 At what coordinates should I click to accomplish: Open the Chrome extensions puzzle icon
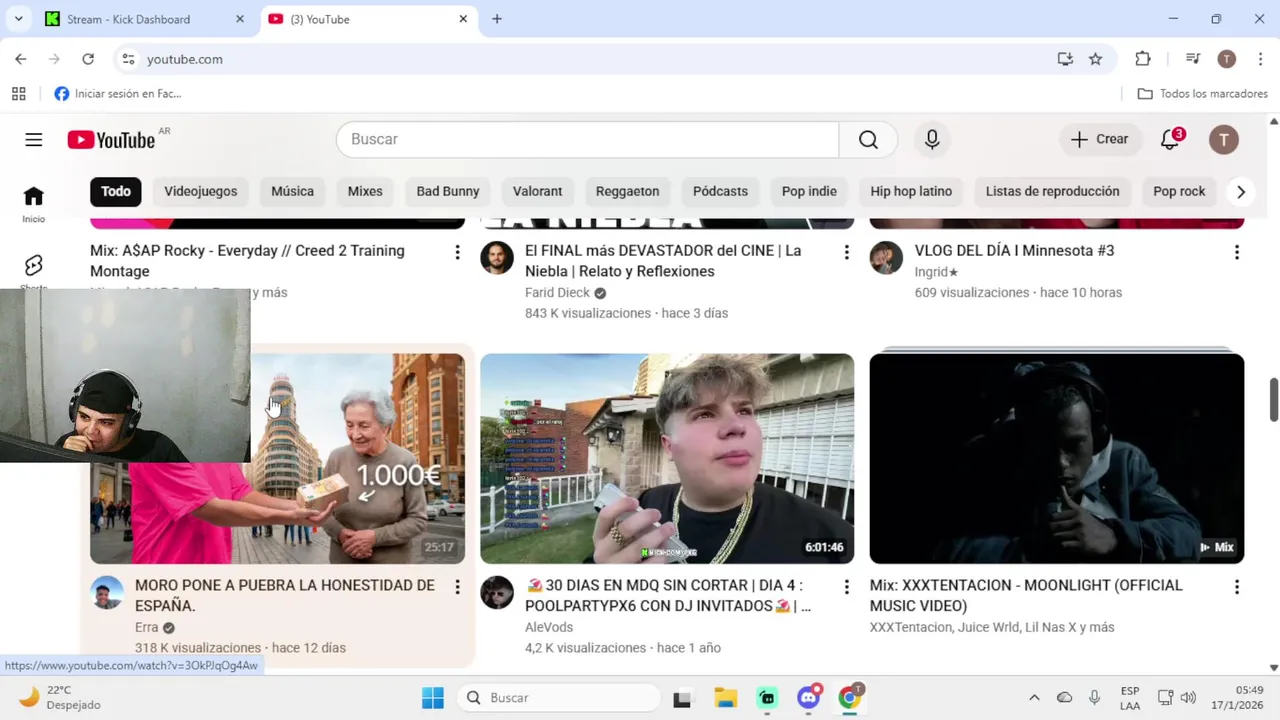[1143, 59]
